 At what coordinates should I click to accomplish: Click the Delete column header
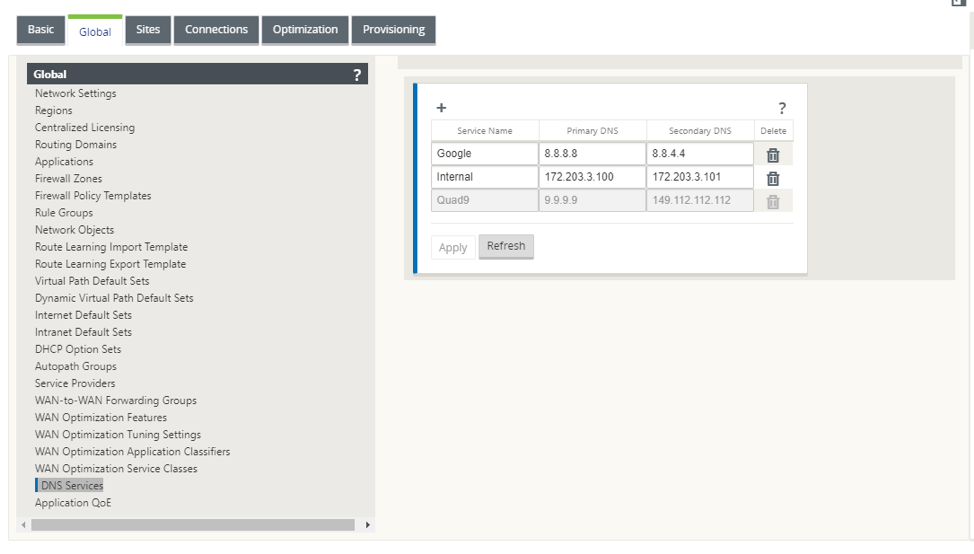(773, 131)
